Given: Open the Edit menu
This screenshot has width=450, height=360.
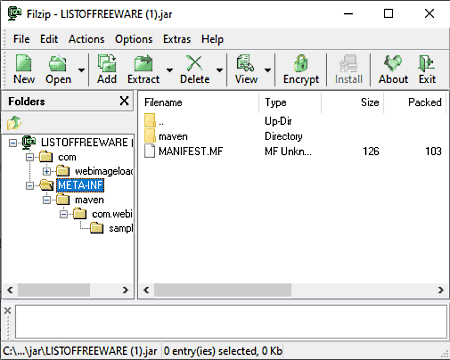Looking at the screenshot, I should tap(49, 39).
